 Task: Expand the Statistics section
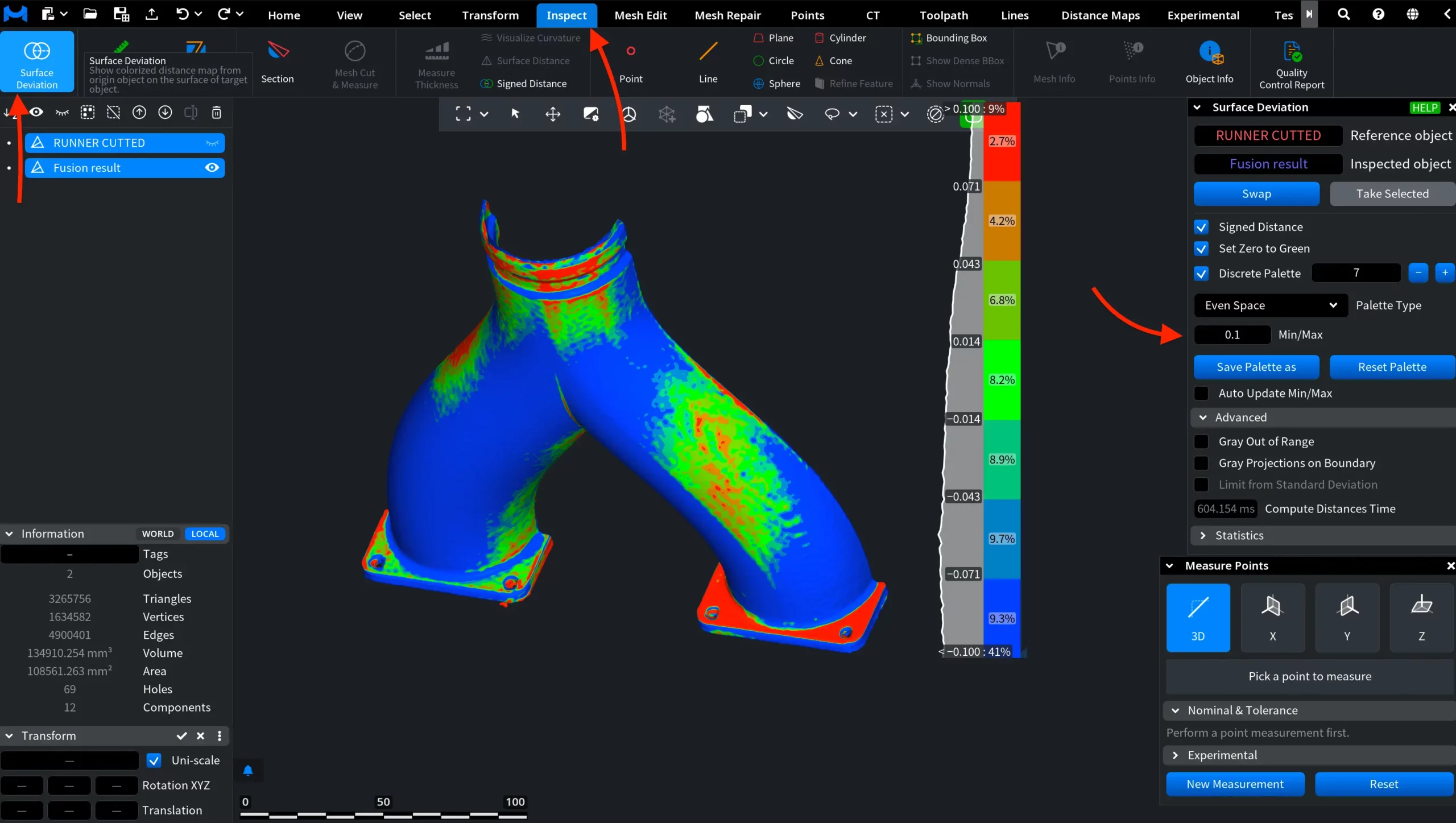(1203, 536)
